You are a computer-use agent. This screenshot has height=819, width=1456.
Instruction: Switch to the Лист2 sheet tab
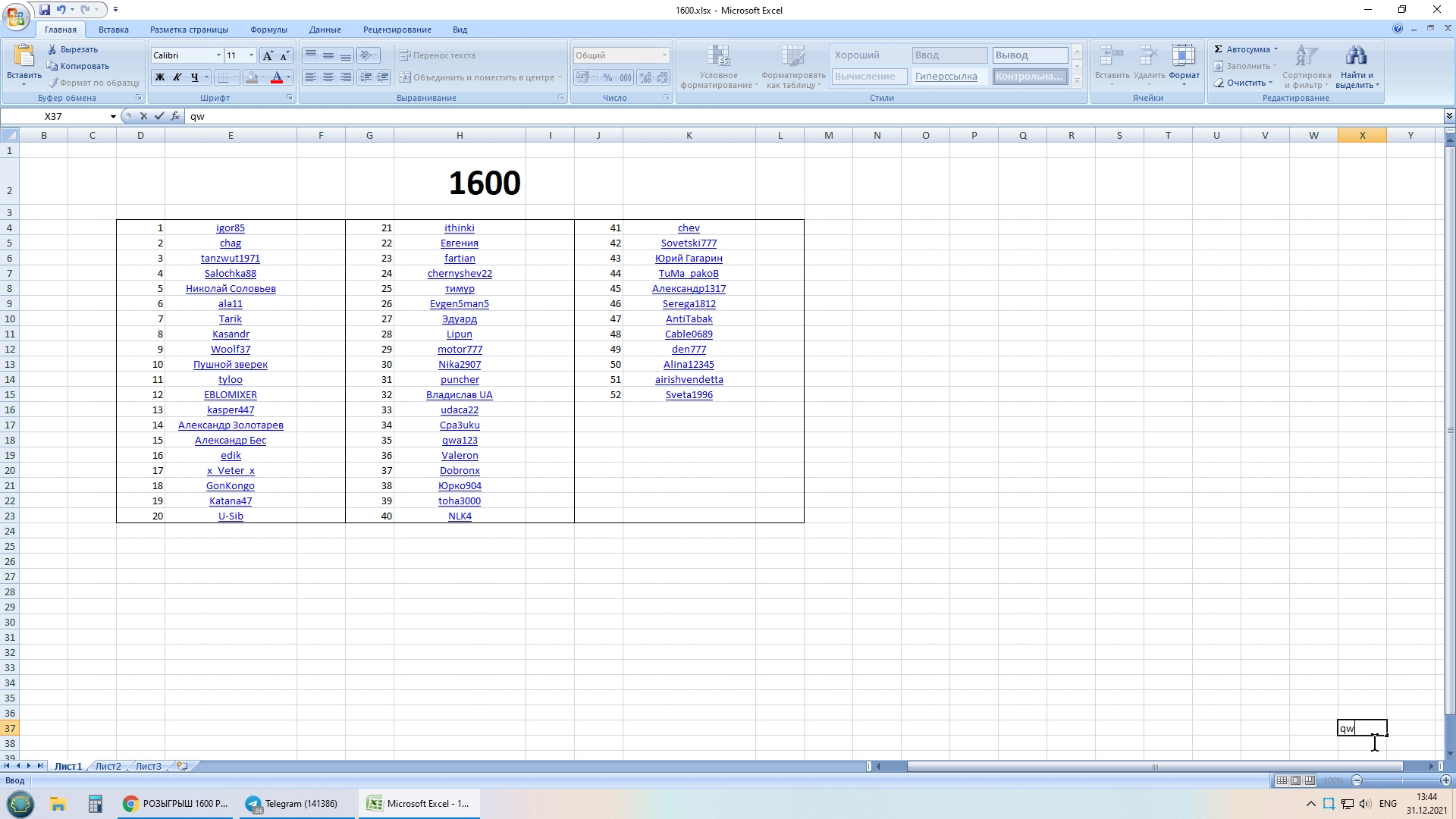click(x=108, y=766)
